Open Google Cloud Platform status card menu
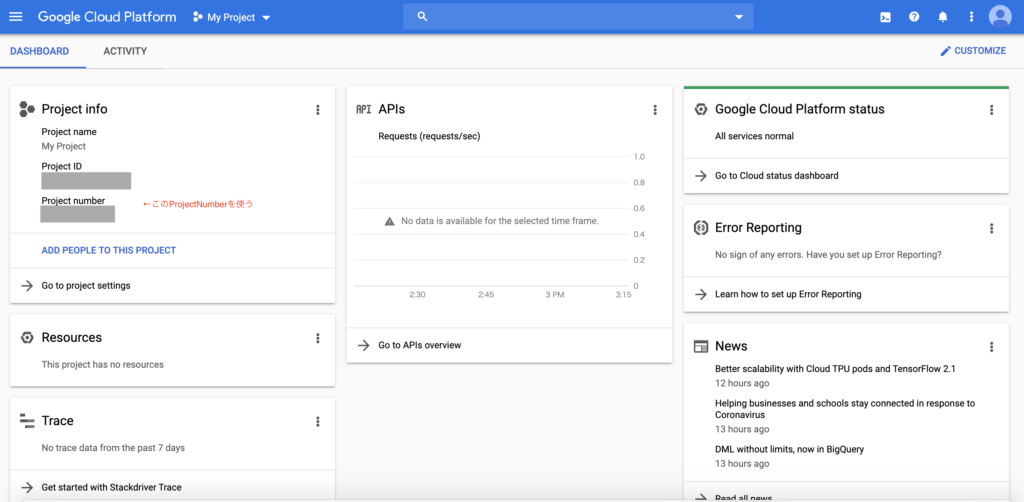The image size is (1024, 502). tap(991, 110)
